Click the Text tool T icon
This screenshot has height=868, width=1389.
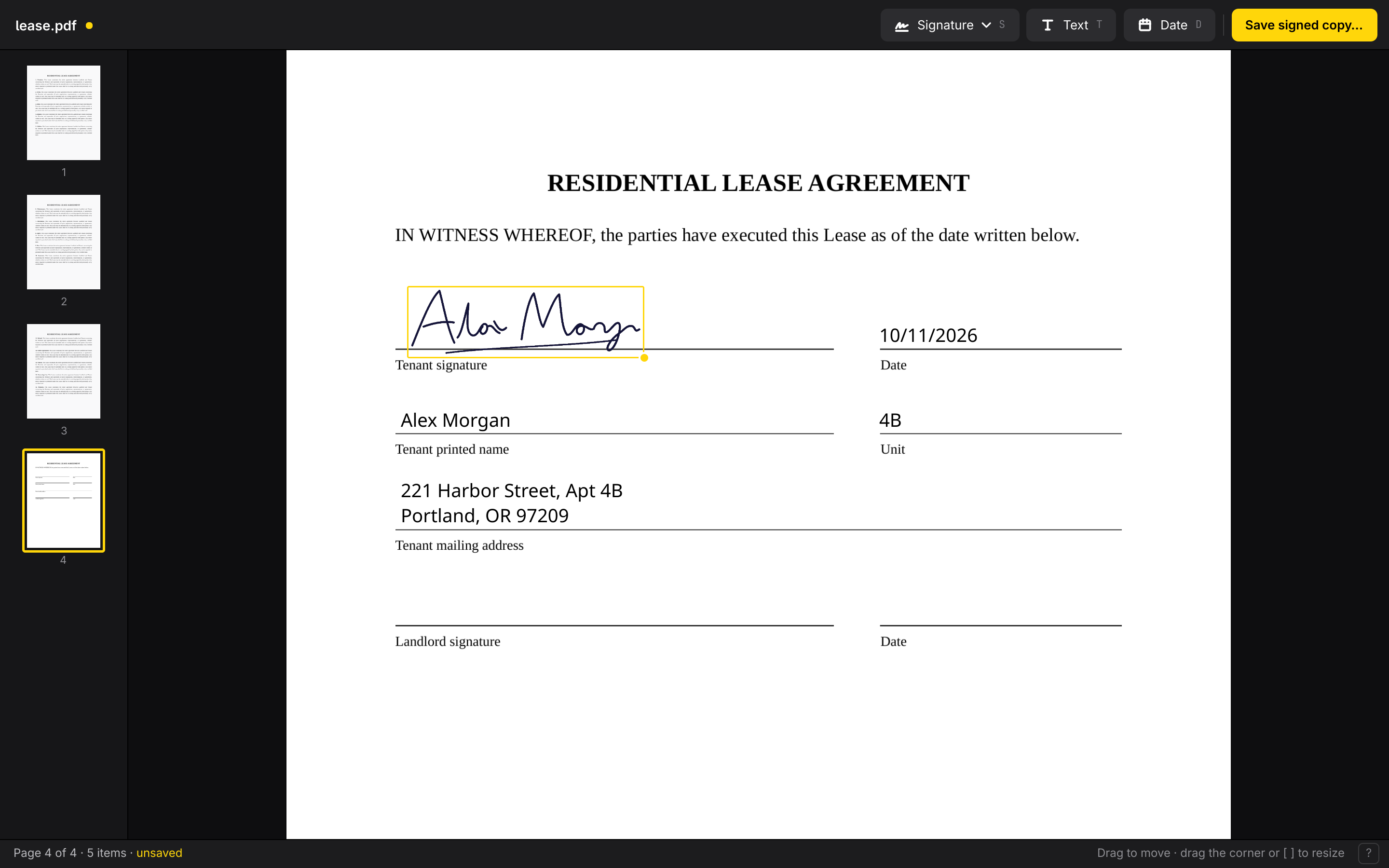[1047, 25]
